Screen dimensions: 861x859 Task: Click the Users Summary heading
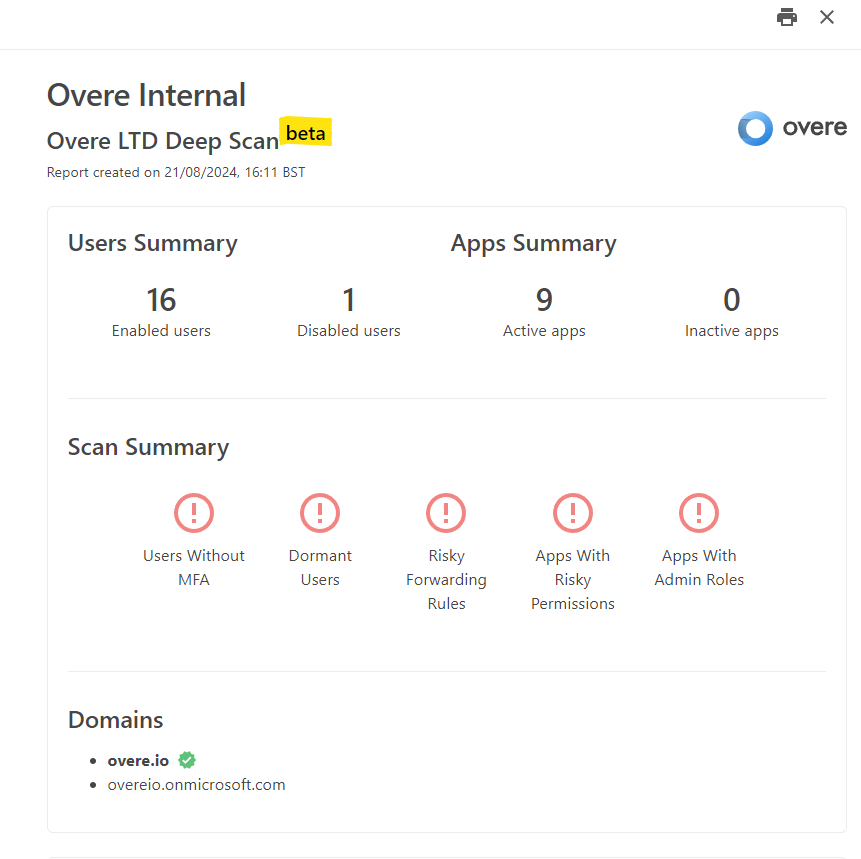153,243
